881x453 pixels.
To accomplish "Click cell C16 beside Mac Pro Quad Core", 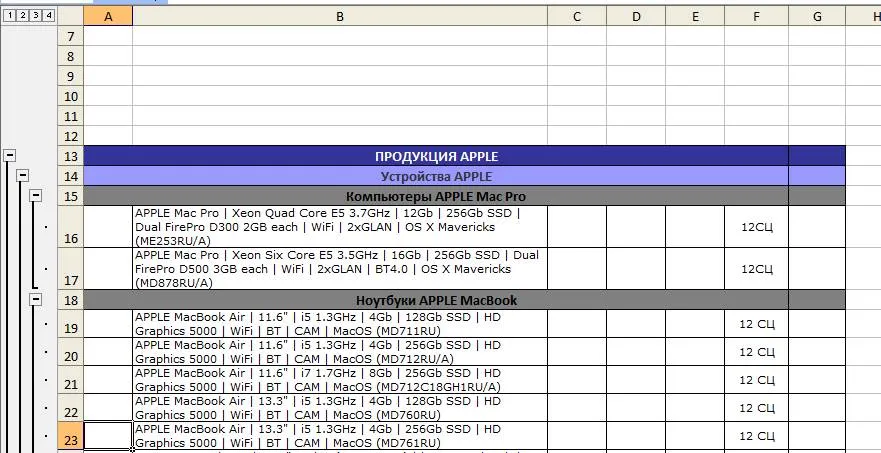I will (x=577, y=226).
